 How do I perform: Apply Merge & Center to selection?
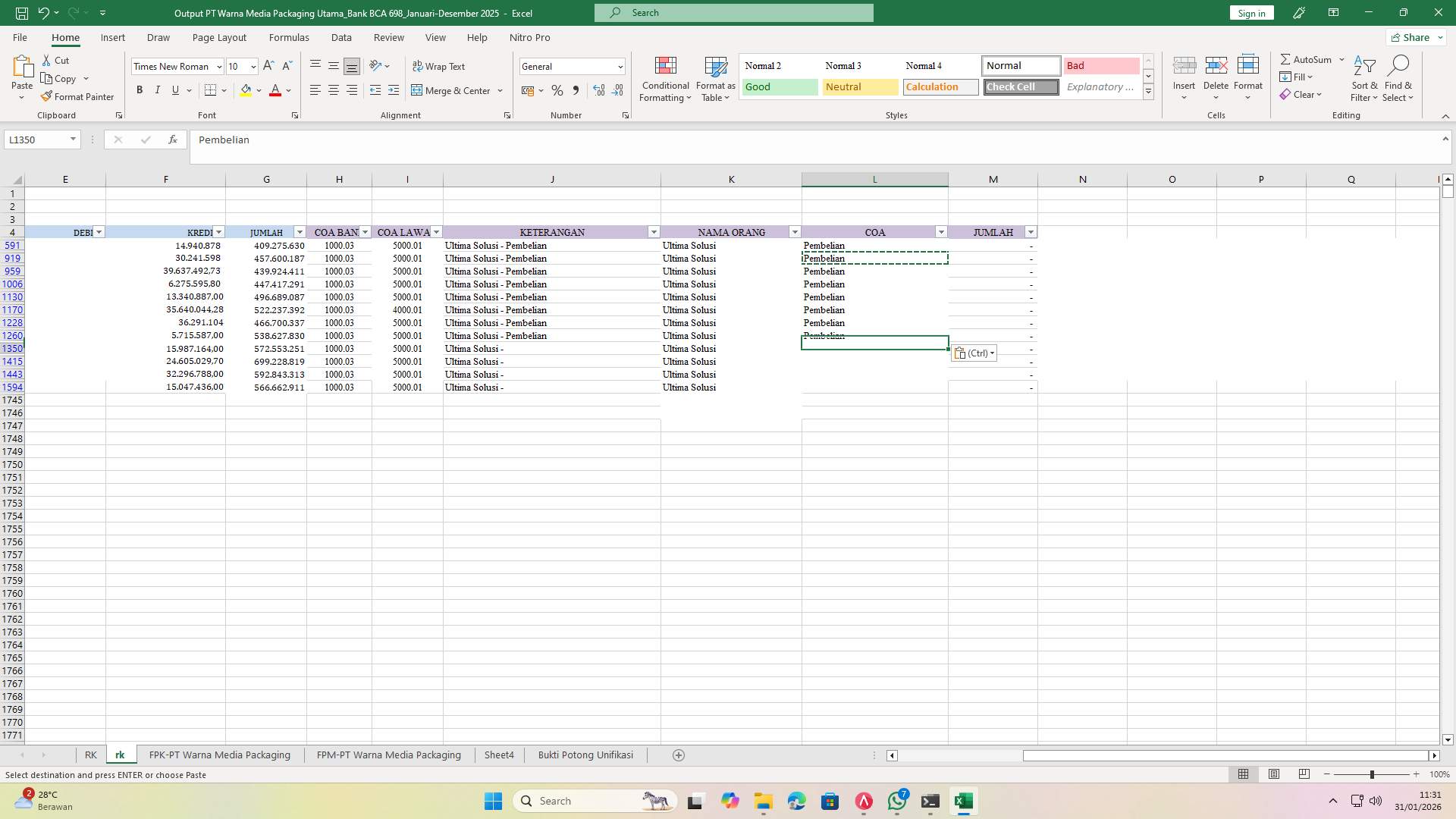452,90
